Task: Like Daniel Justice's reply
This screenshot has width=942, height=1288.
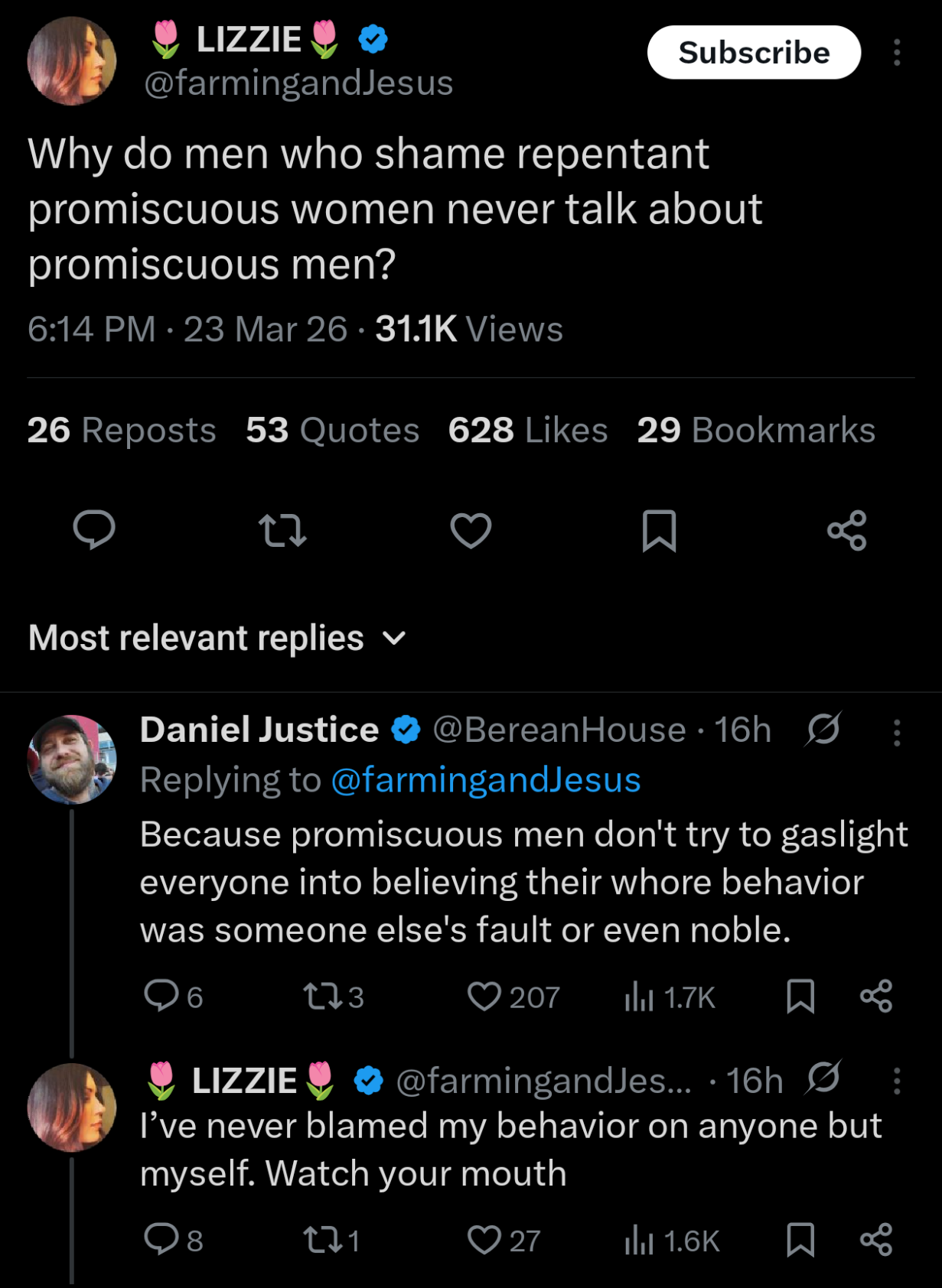Action: click(x=484, y=997)
